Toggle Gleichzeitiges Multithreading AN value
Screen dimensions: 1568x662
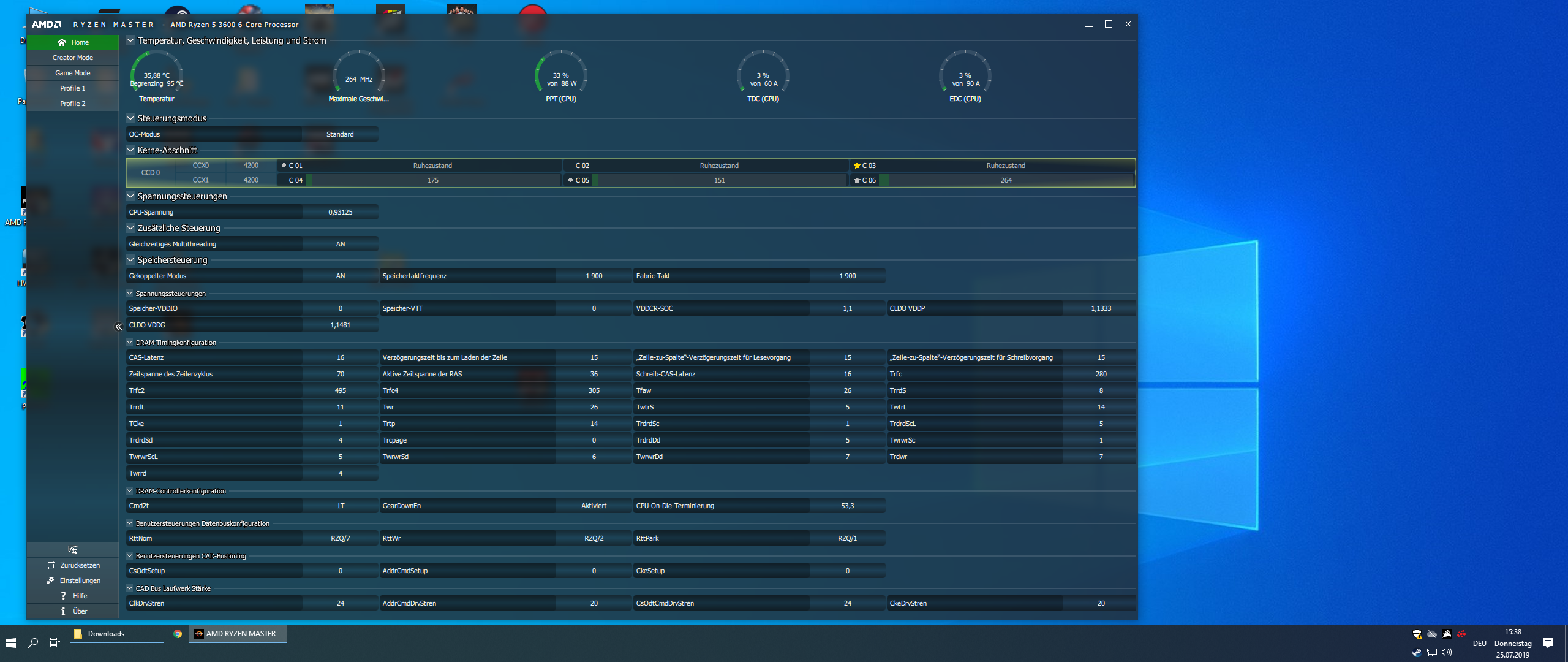tap(340, 244)
